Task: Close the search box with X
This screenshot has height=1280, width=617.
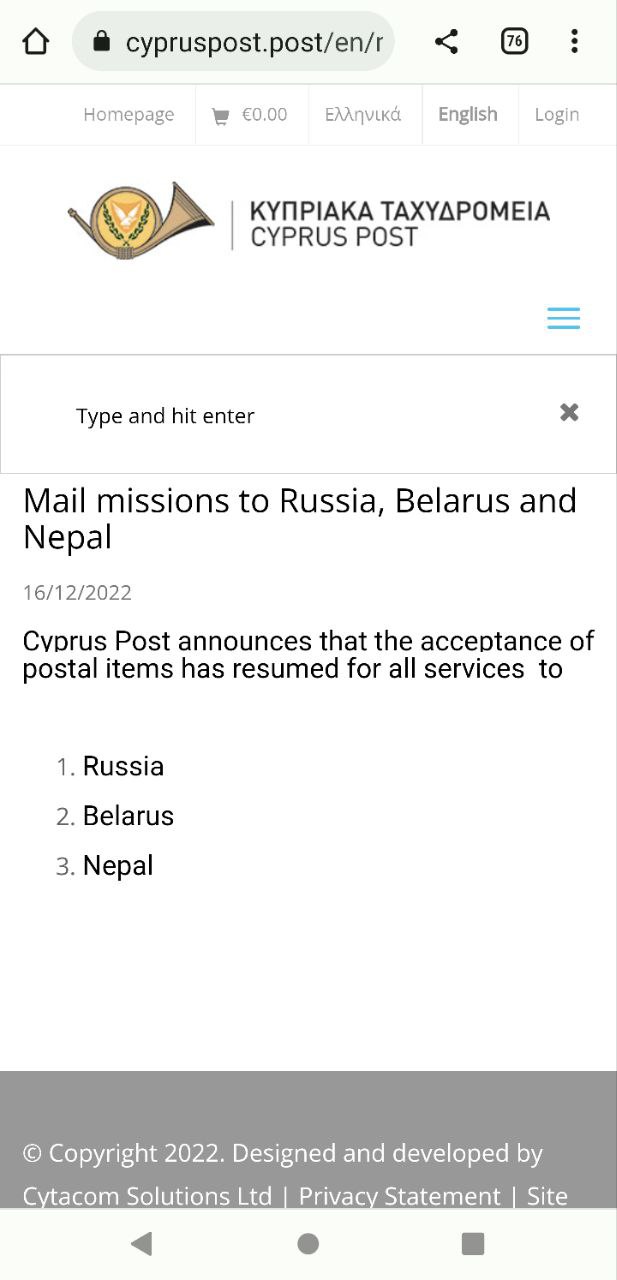Action: [x=569, y=412]
